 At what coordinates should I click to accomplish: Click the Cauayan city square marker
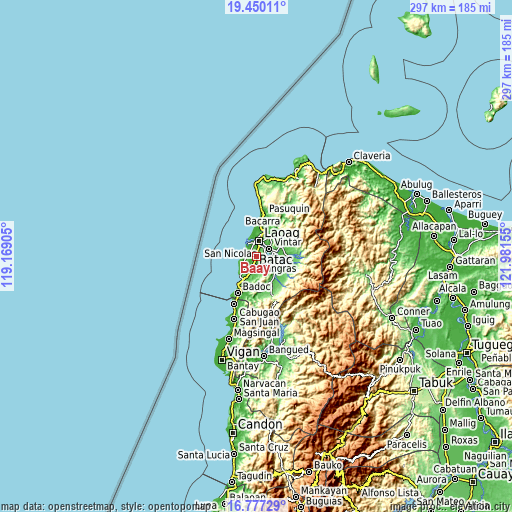click(x=473, y=482)
